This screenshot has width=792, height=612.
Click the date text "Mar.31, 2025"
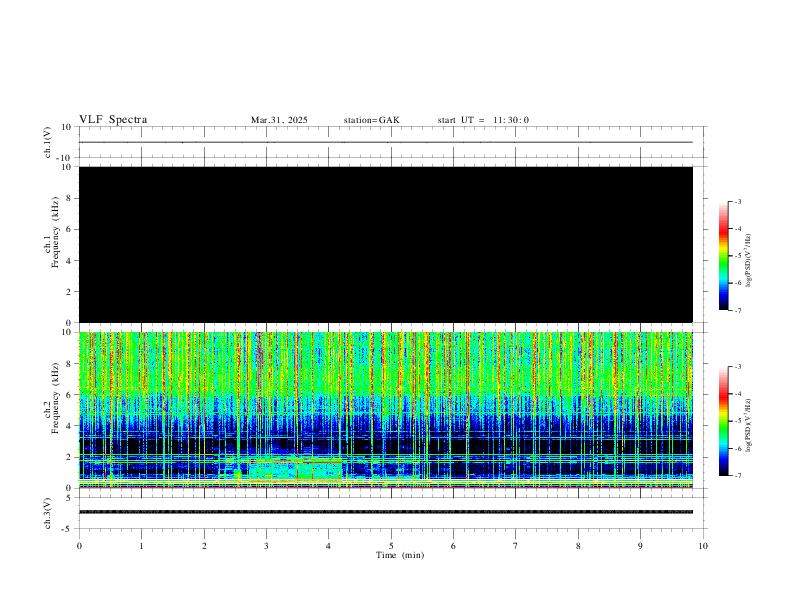point(279,120)
